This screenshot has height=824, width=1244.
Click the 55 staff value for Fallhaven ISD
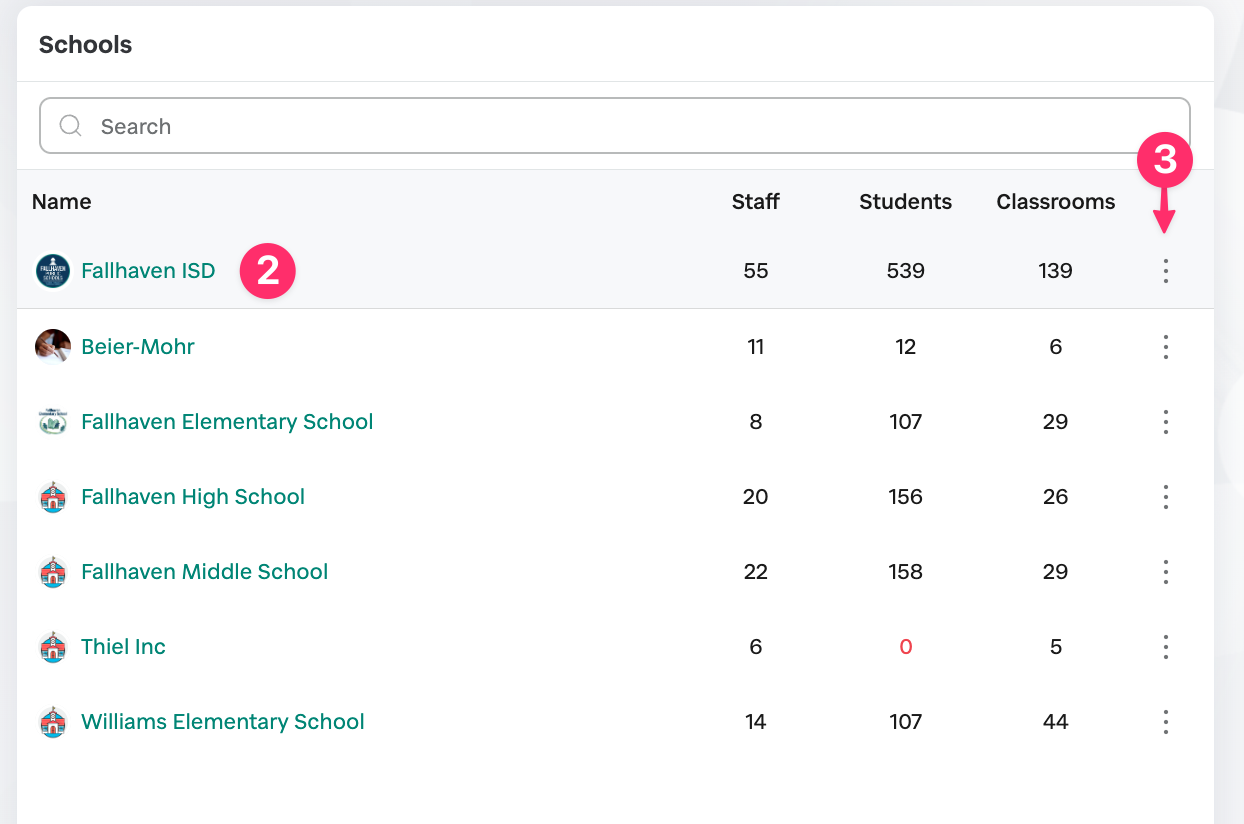click(x=756, y=271)
